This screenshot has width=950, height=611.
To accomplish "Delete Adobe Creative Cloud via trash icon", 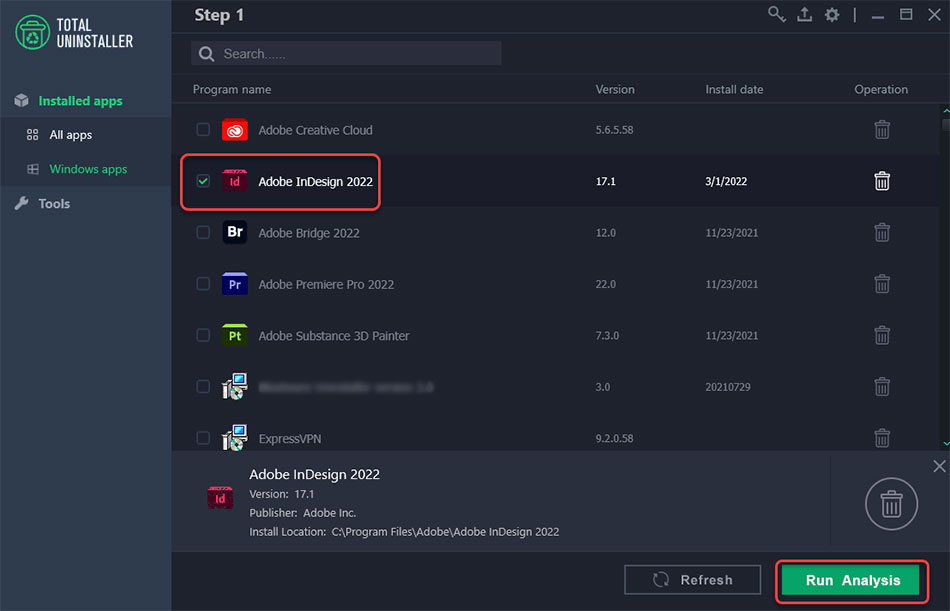I will point(882,129).
